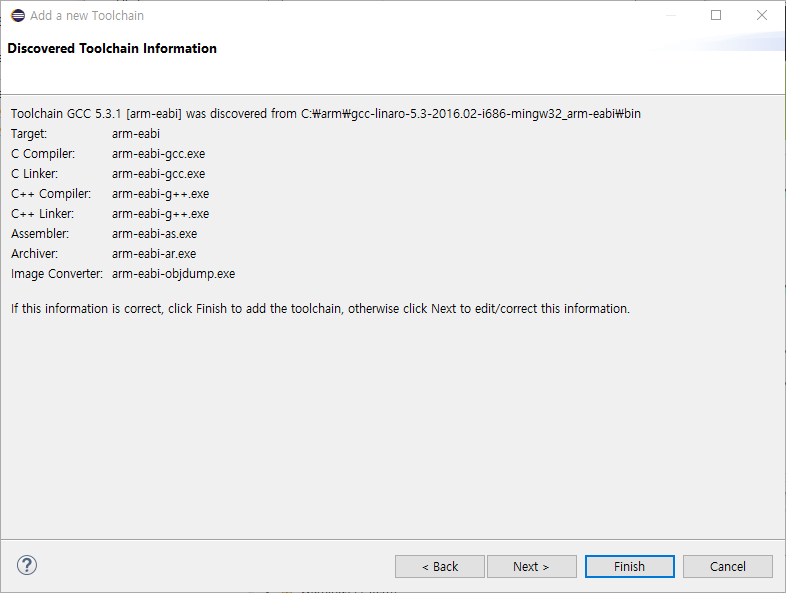Click the Archiver: label

[35, 254]
